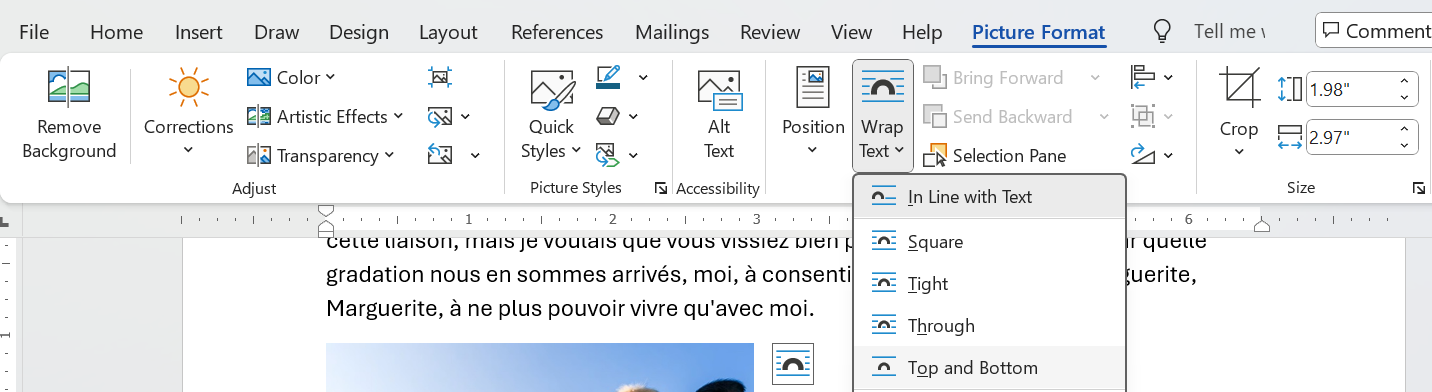Open the Design tab
The width and height of the screenshot is (1432, 392).
pos(359,32)
